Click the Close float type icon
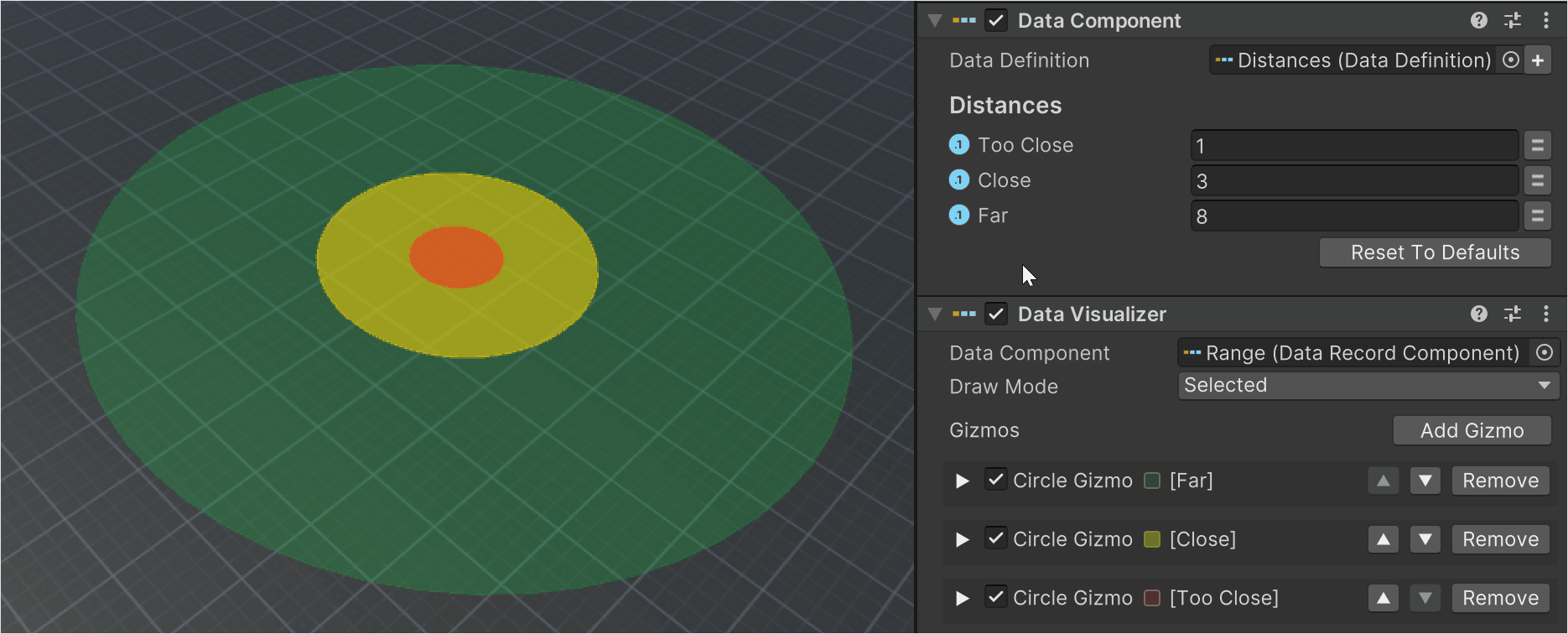 click(959, 180)
